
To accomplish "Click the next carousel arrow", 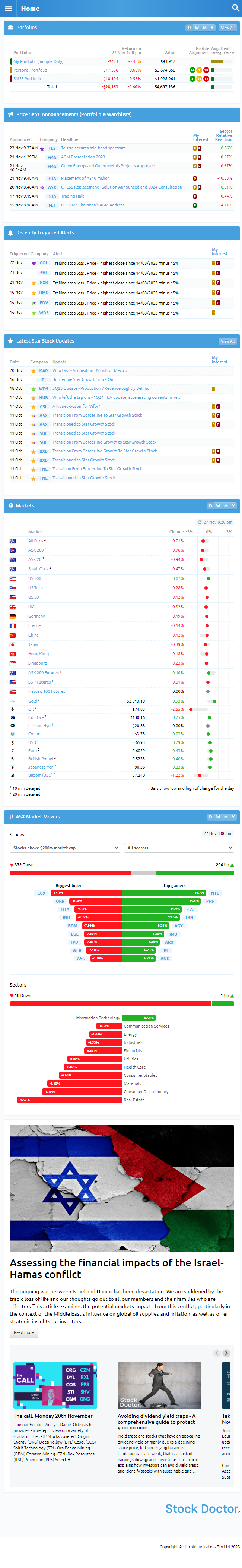I will tap(226, 1353).
